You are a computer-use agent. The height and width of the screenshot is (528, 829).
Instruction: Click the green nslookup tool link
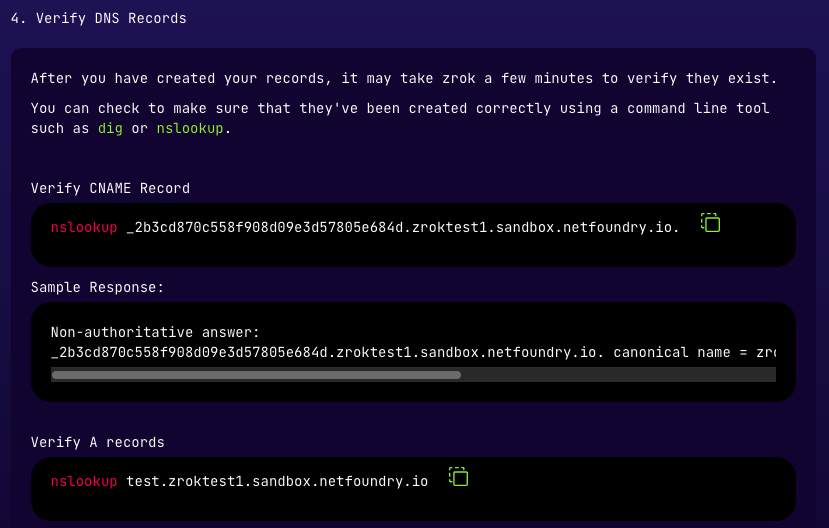coord(189,128)
